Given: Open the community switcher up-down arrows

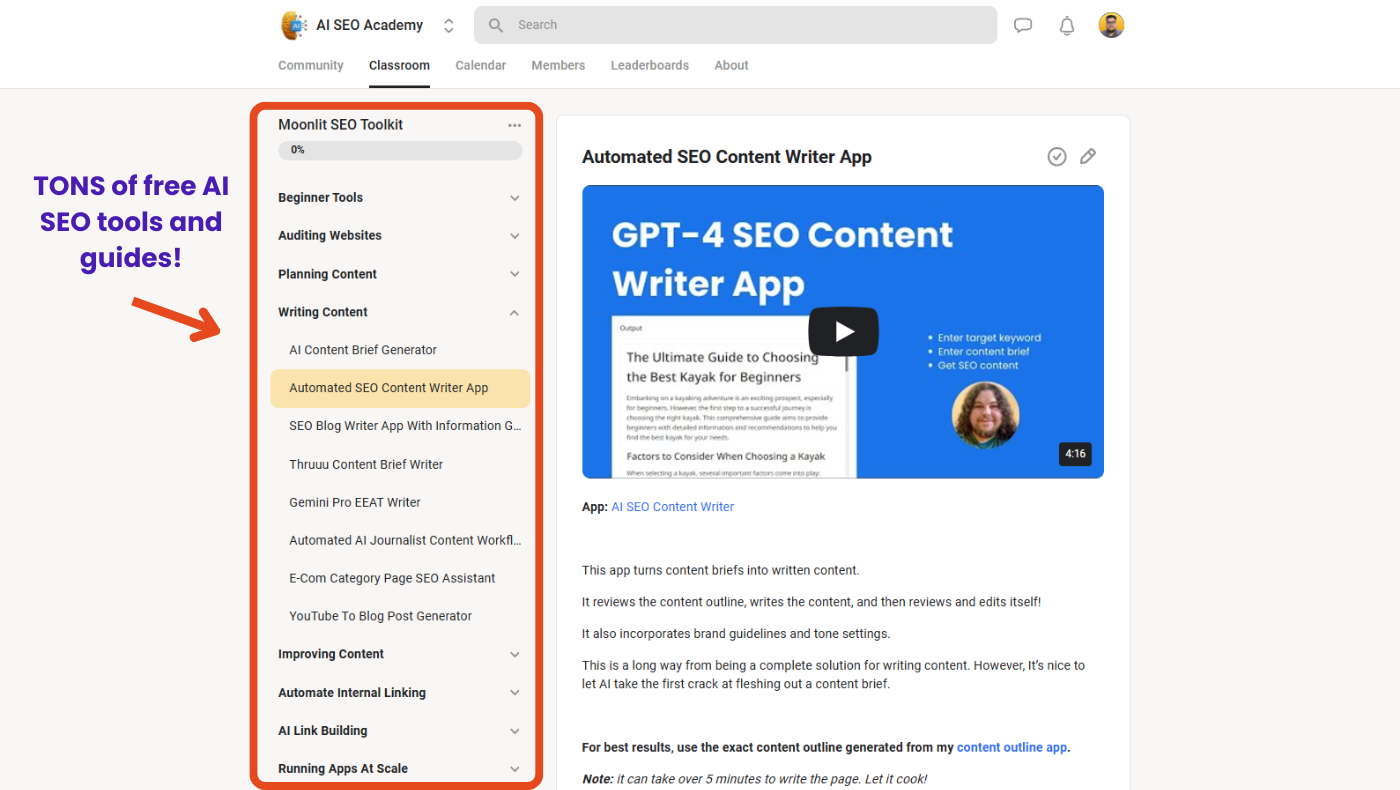Looking at the screenshot, I should click(x=449, y=26).
